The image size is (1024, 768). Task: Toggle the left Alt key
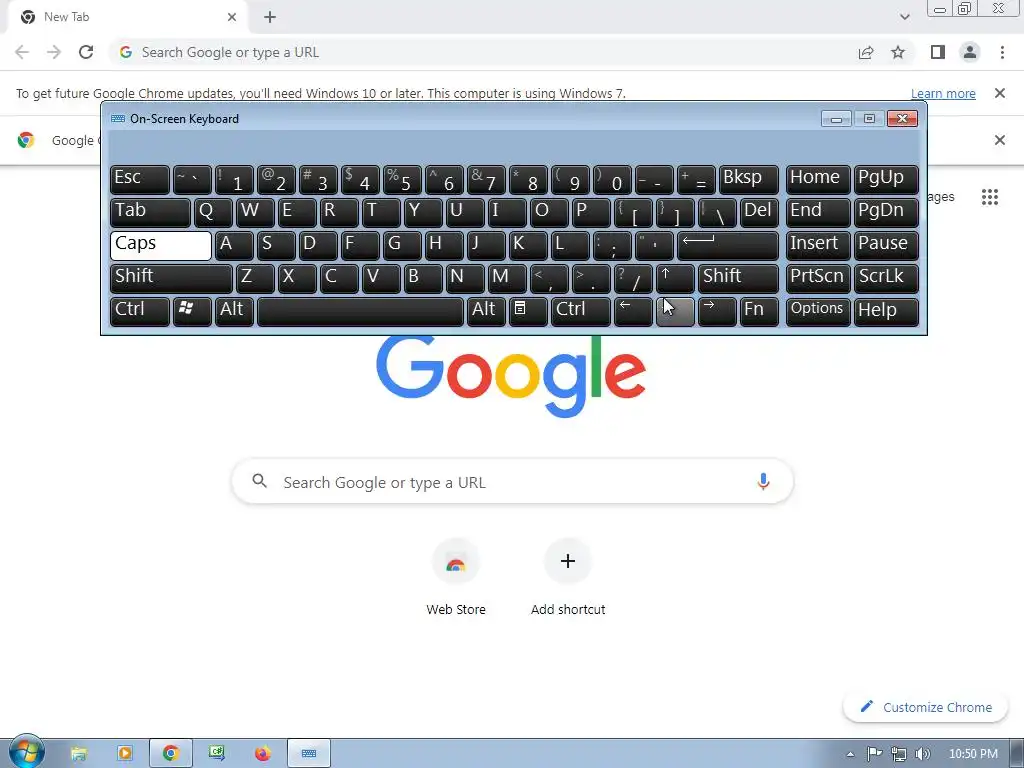pos(234,311)
